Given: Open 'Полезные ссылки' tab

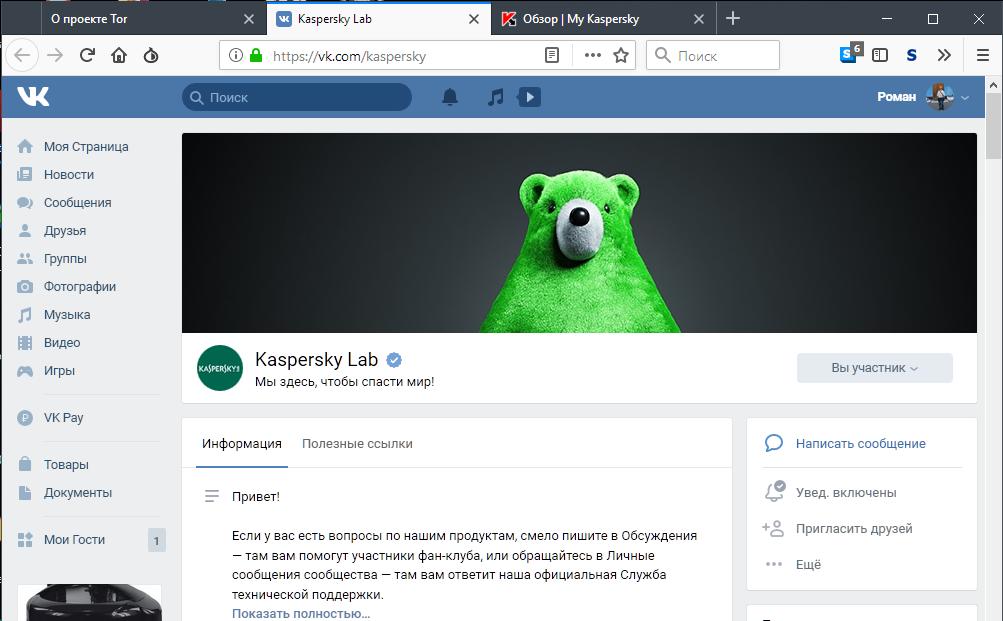Looking at the screenshot, I should click(357, 443).
